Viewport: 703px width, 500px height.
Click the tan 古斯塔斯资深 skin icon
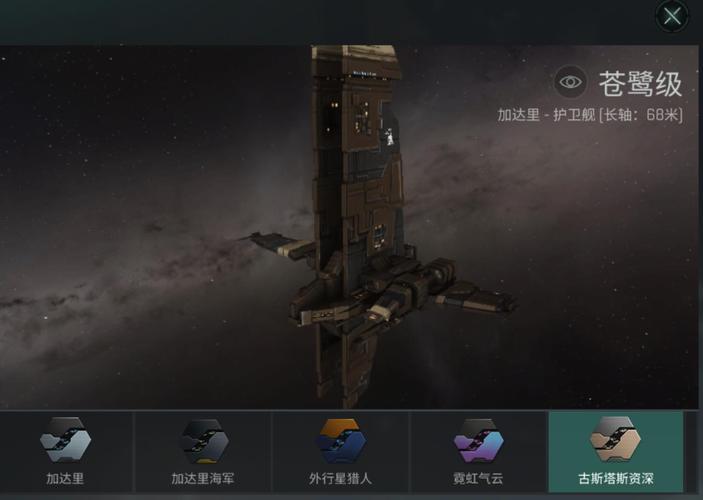616,439
